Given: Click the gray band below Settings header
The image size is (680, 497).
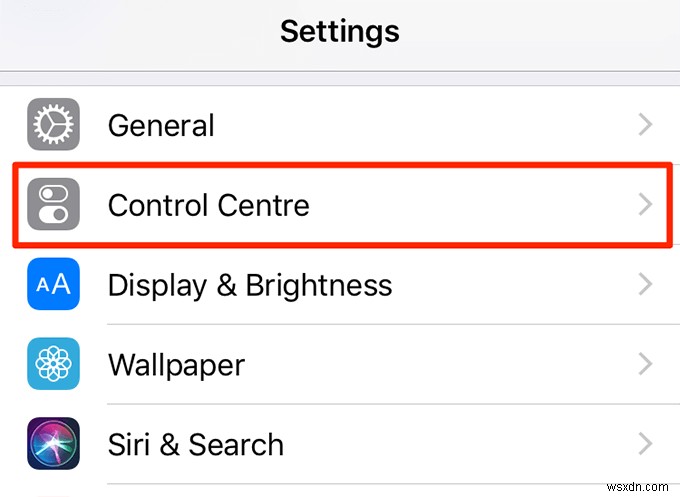Looking at the screenshot, I should [340, 78].
